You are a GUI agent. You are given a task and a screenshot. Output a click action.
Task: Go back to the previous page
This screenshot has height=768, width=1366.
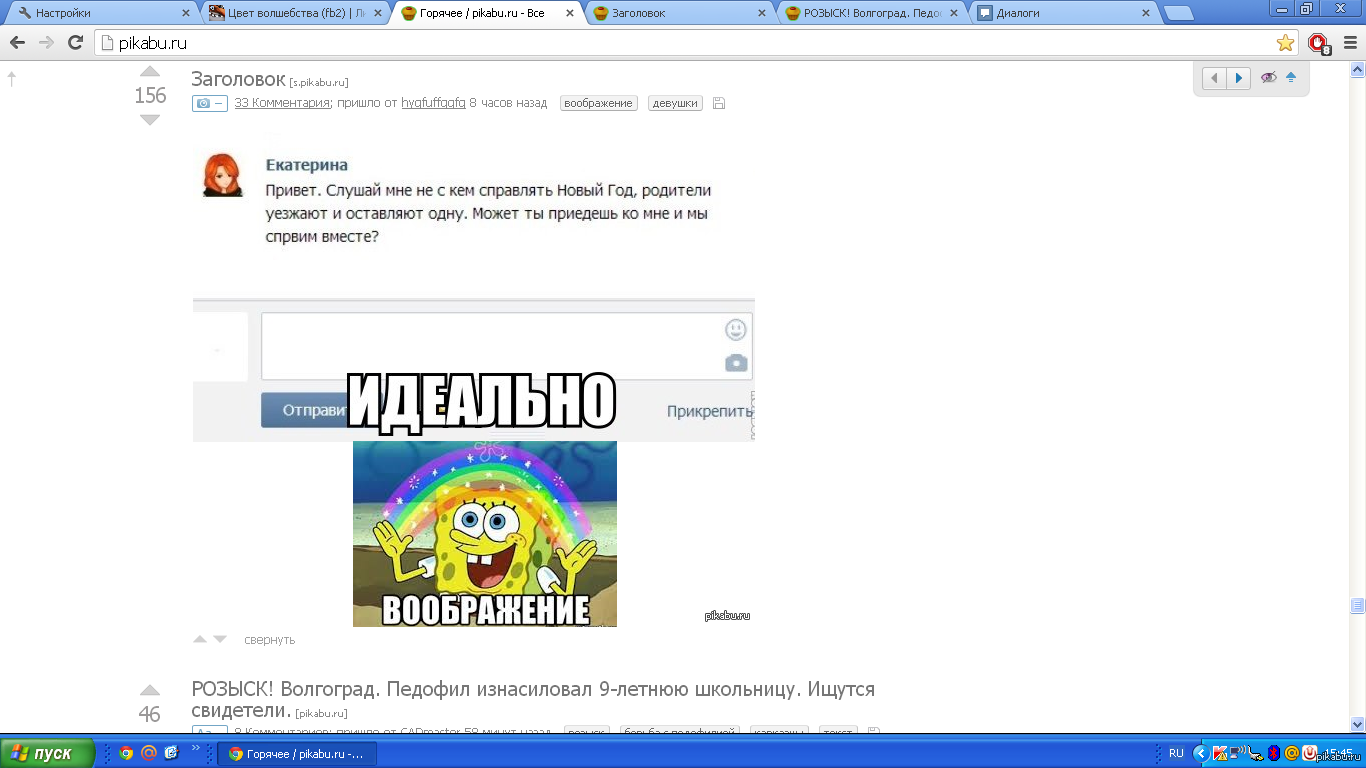pyautogui.click(x=17, y=43)
